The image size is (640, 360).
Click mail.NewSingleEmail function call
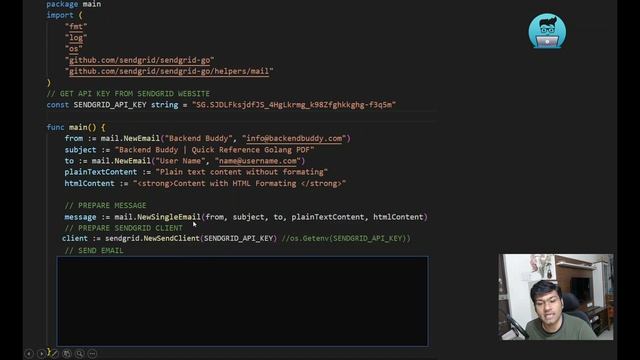tap(158, 217)
